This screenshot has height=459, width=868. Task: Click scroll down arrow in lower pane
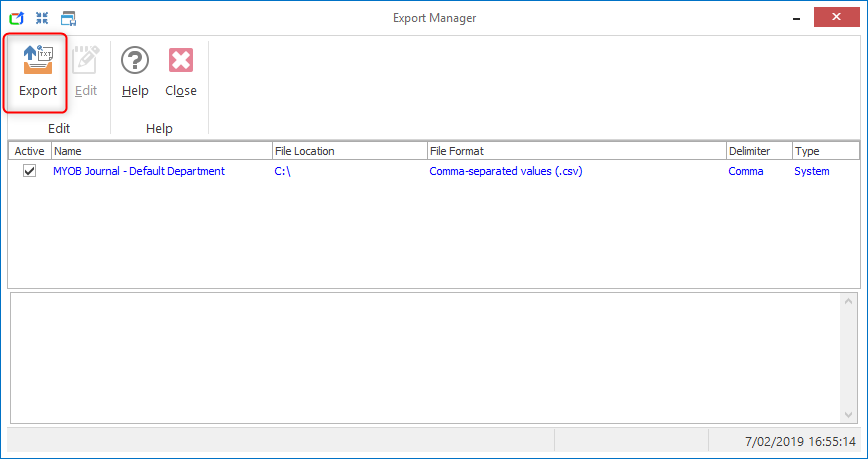coord(850,414)
